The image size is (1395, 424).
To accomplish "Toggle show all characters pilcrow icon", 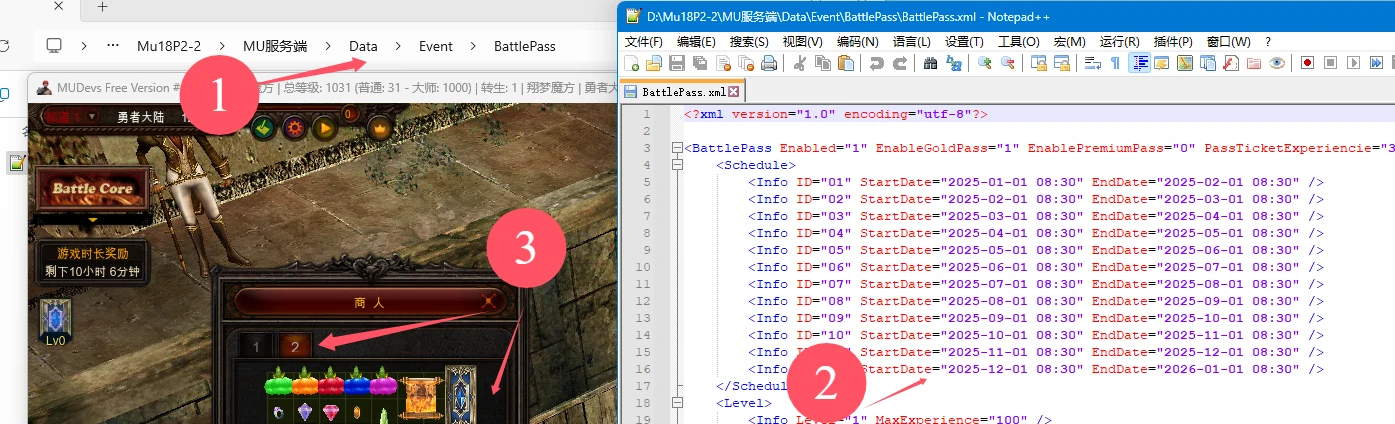I will click(1114, 63).
